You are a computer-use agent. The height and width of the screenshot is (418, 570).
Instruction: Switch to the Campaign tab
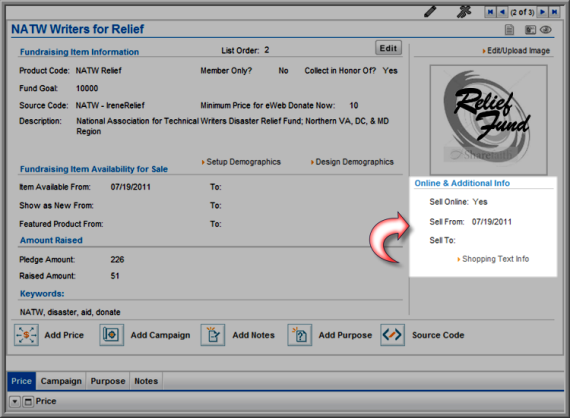pyautogui.click(x=61, y=381)
